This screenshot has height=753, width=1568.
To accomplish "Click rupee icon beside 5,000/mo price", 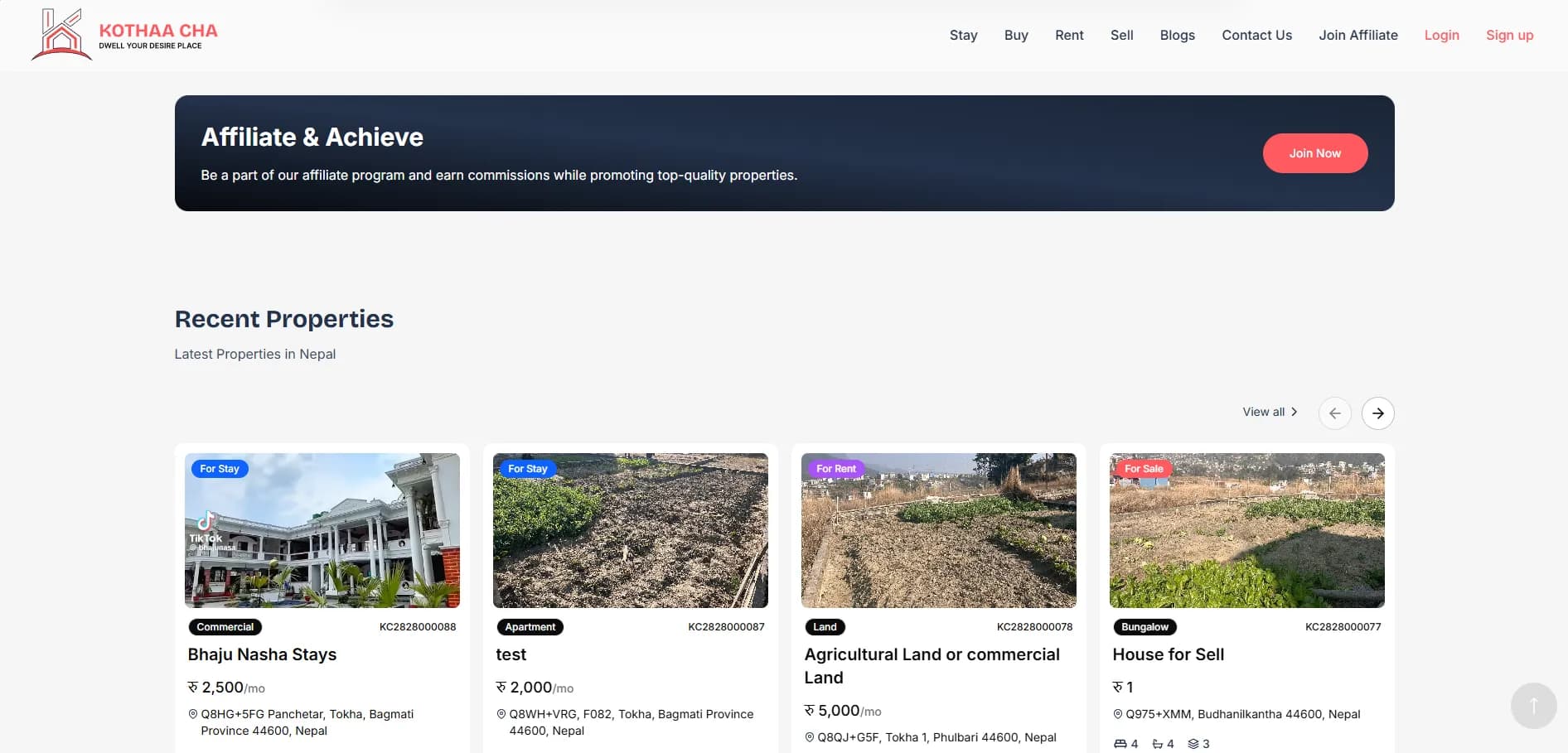I will (810, 710).
